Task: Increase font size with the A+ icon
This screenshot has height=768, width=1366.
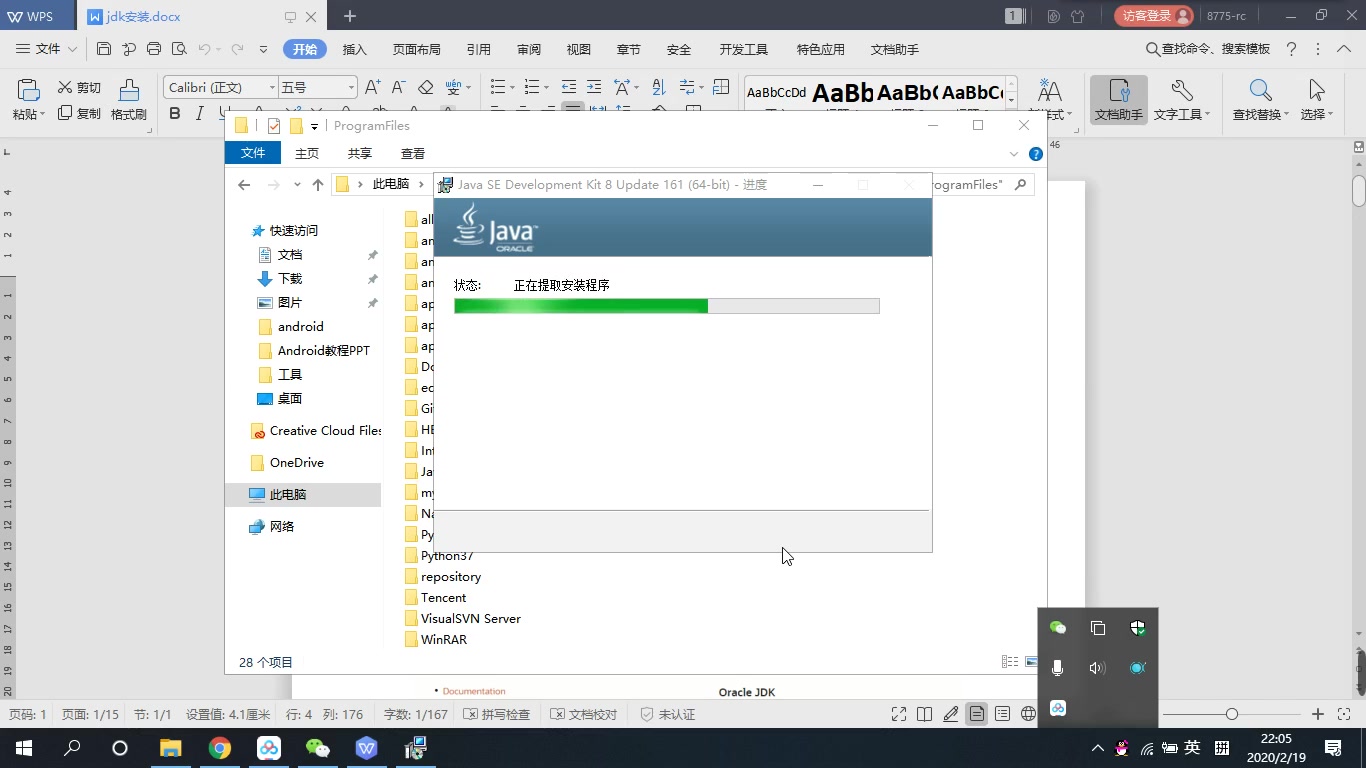Action: [372, 87]
